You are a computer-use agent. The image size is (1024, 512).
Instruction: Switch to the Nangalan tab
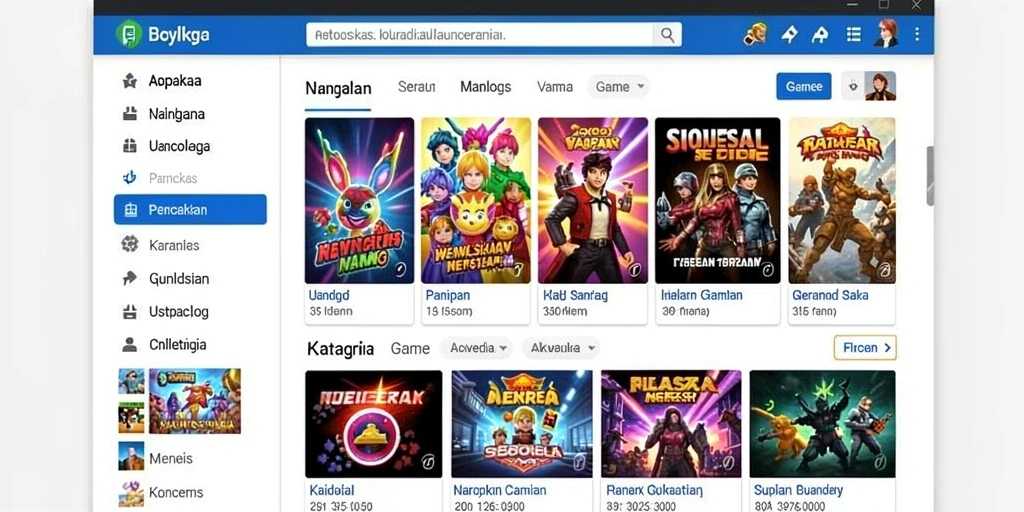(x=338, y=88)
